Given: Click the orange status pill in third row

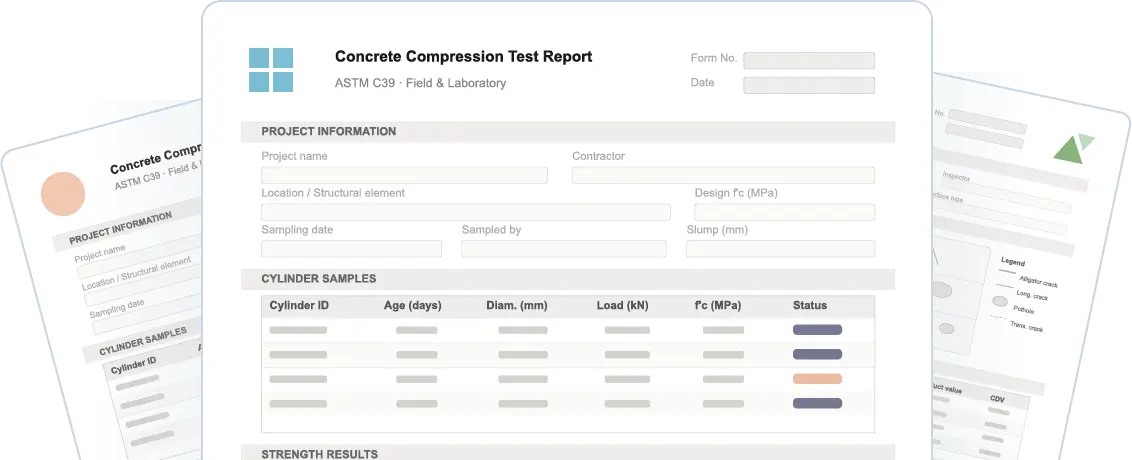Looking at the screenshot, I should pos(817,379).
